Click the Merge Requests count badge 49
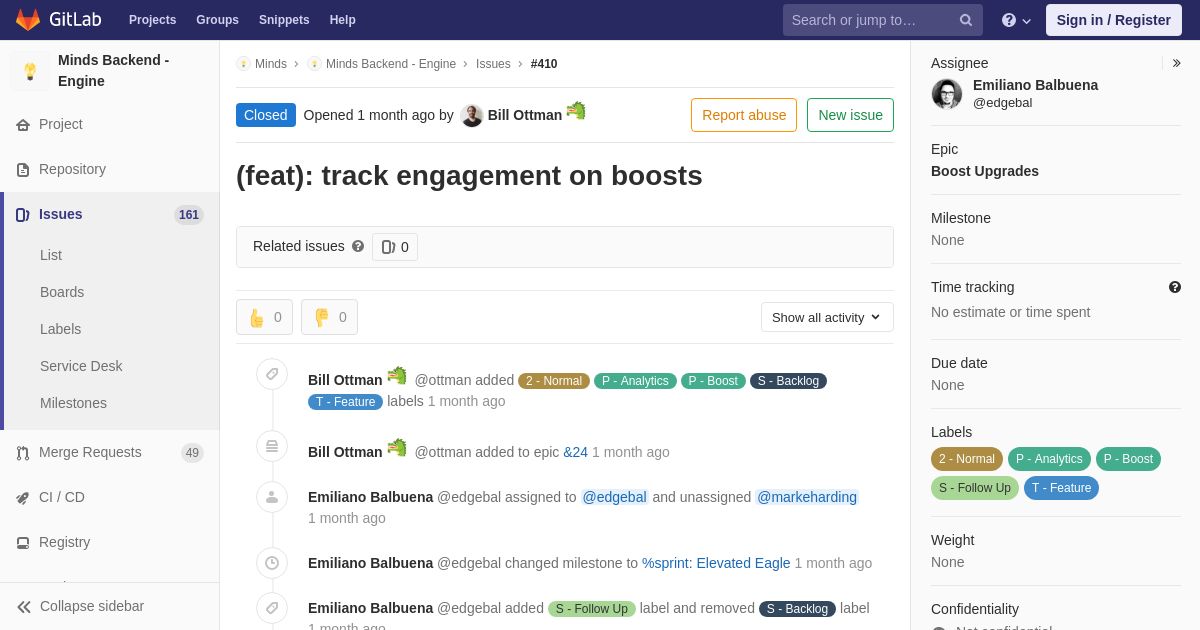This screenshot has width=1200, height=630. (192, 453)
